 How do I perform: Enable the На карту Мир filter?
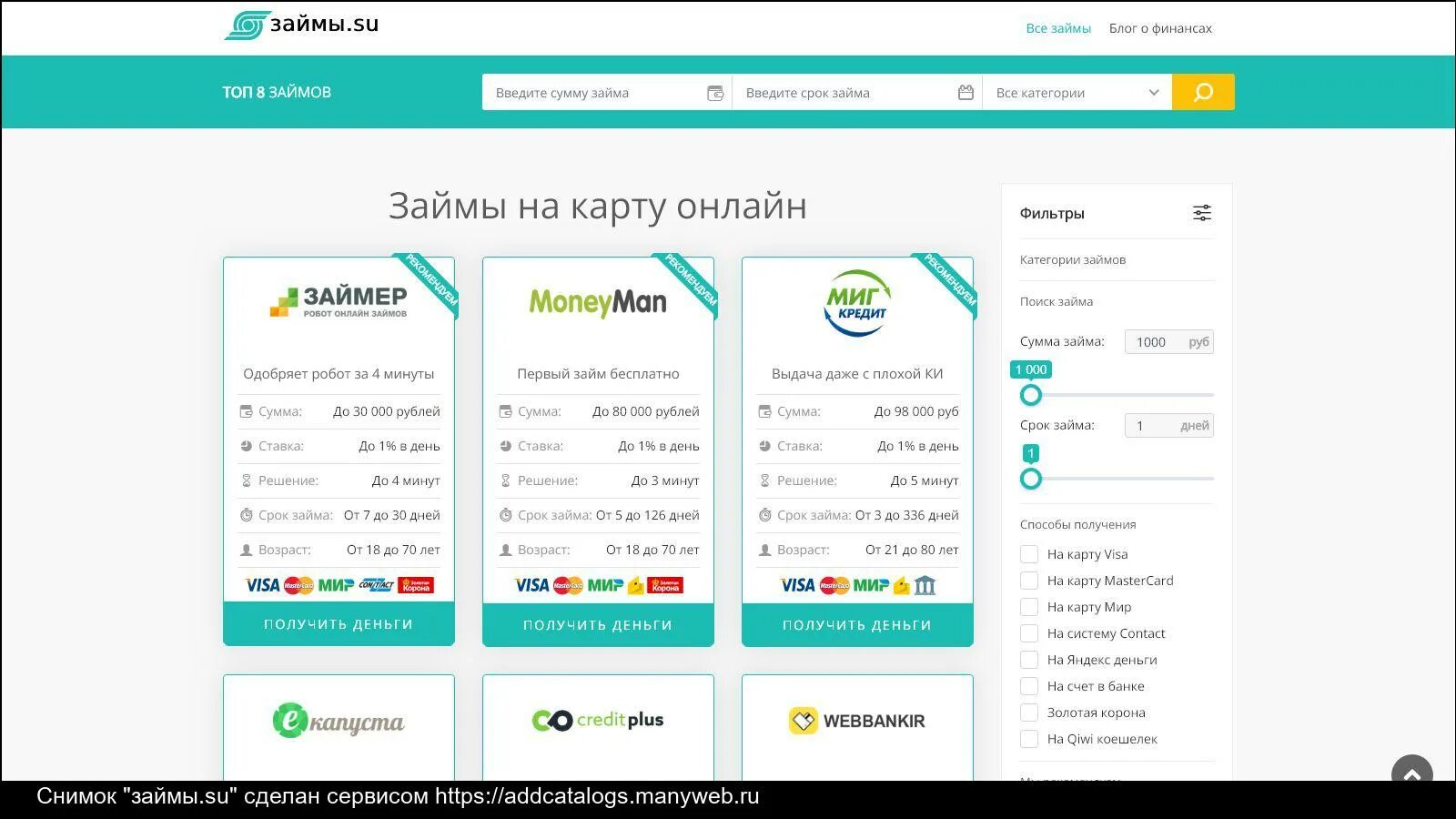click(x=1029, y=607)
